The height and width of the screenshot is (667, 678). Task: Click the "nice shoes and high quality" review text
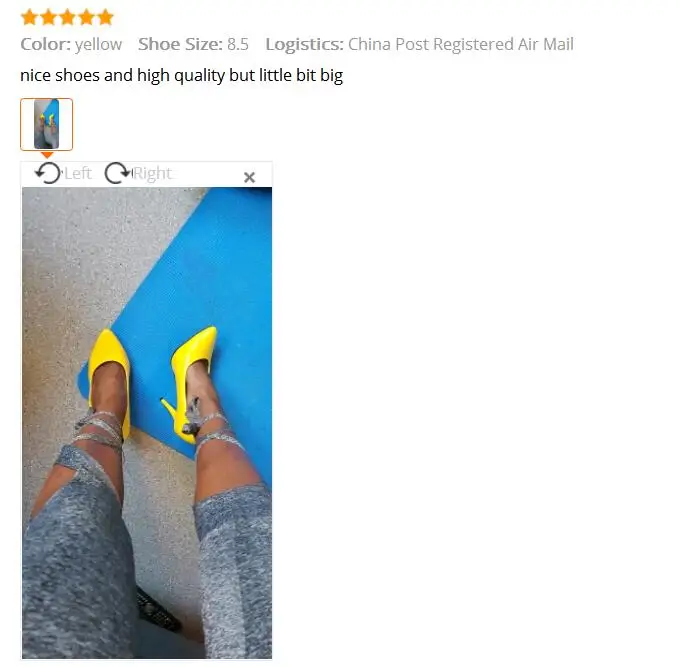click(123, 75)
